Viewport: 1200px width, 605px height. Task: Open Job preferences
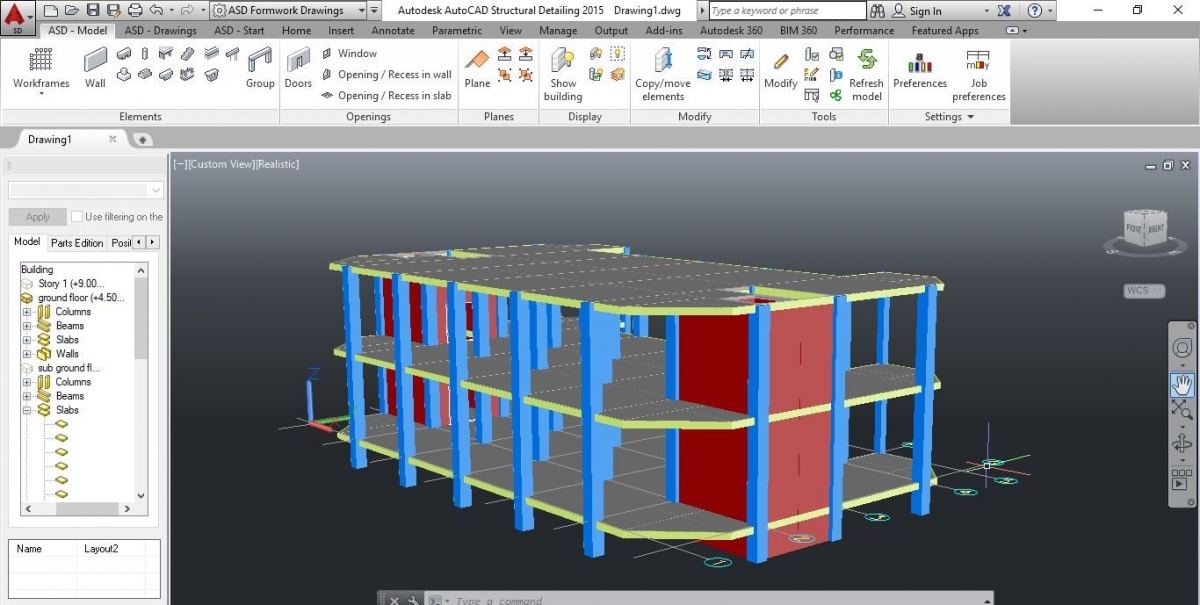coord(978,66)
